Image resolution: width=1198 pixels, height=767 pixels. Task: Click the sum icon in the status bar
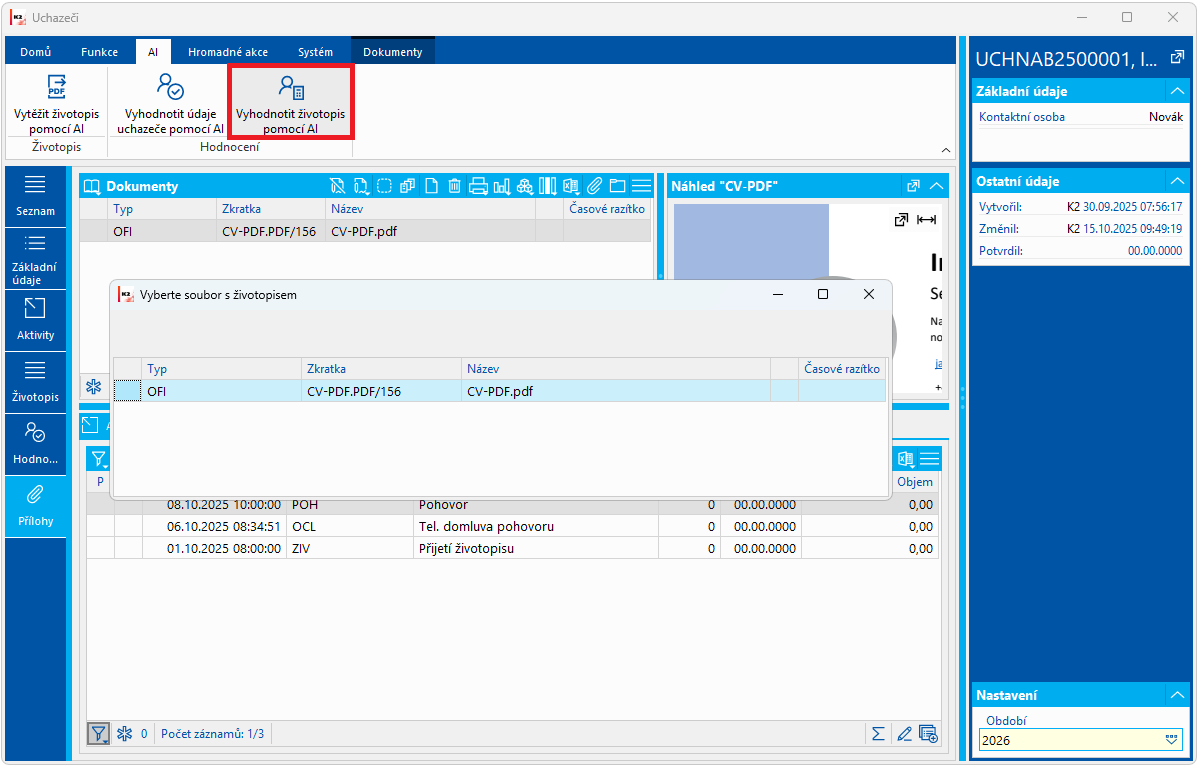(879, 734)
